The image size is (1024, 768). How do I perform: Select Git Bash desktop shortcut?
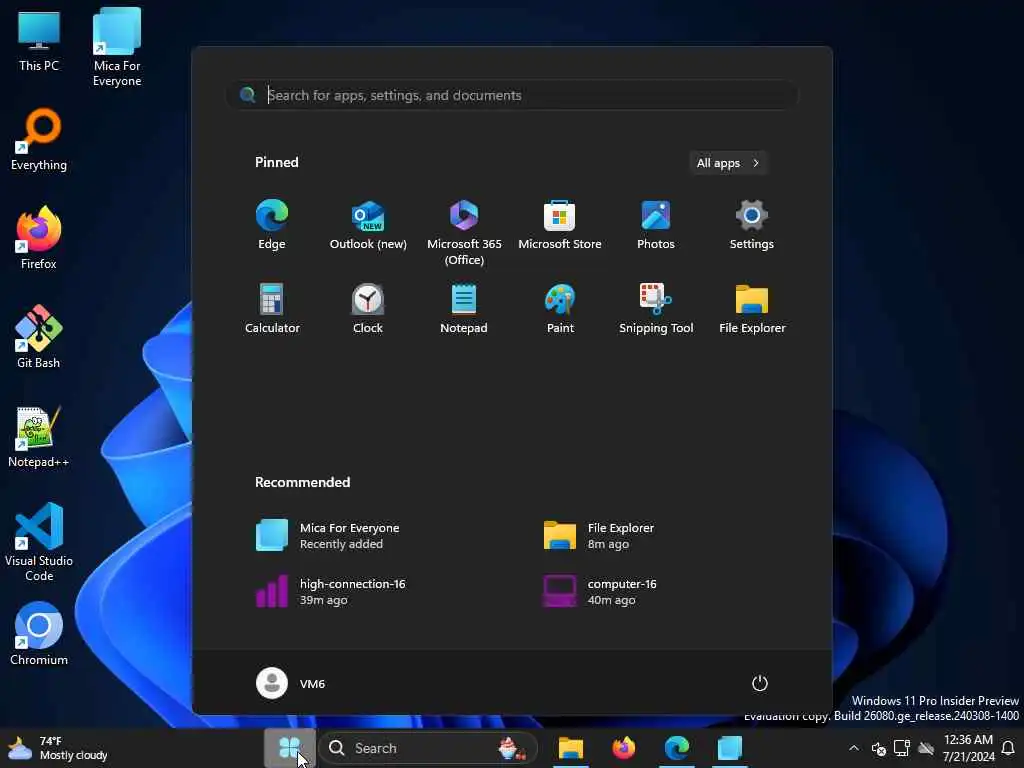39,337
